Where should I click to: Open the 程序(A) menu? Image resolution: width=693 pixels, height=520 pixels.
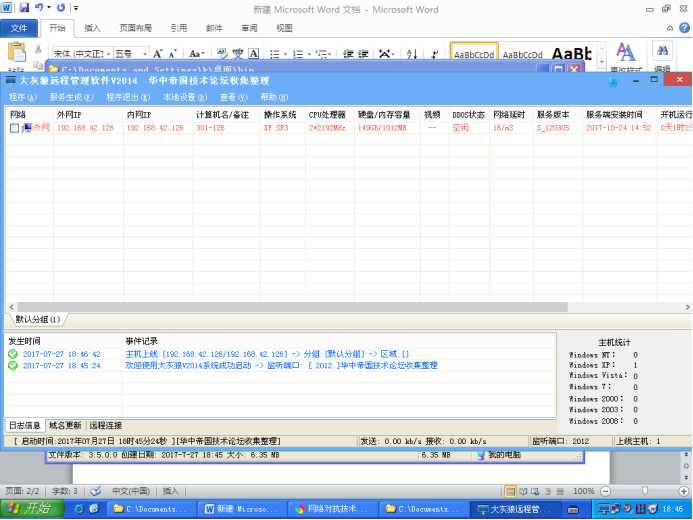coord(23,97)
